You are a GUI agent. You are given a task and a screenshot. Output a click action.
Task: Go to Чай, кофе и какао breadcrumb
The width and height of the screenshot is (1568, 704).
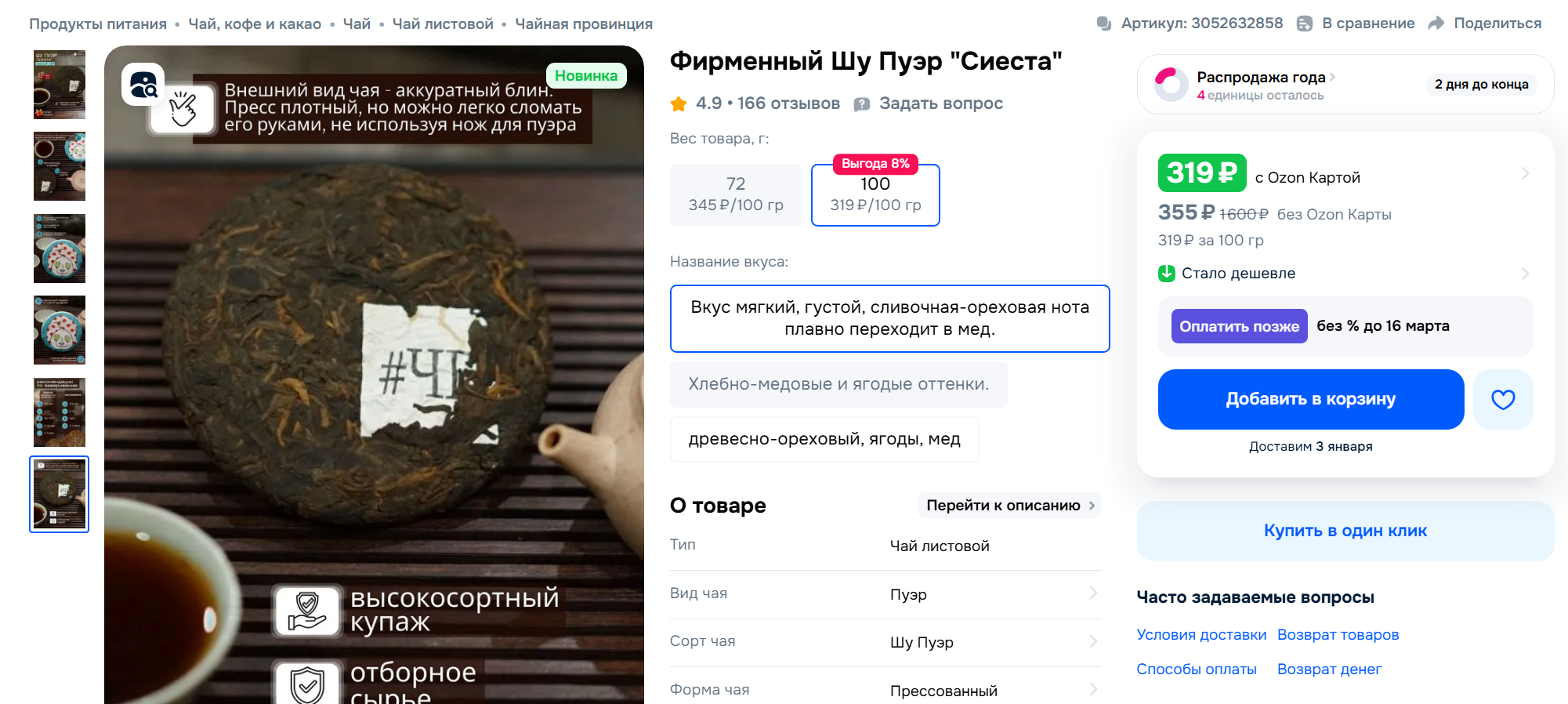(255, 24)
